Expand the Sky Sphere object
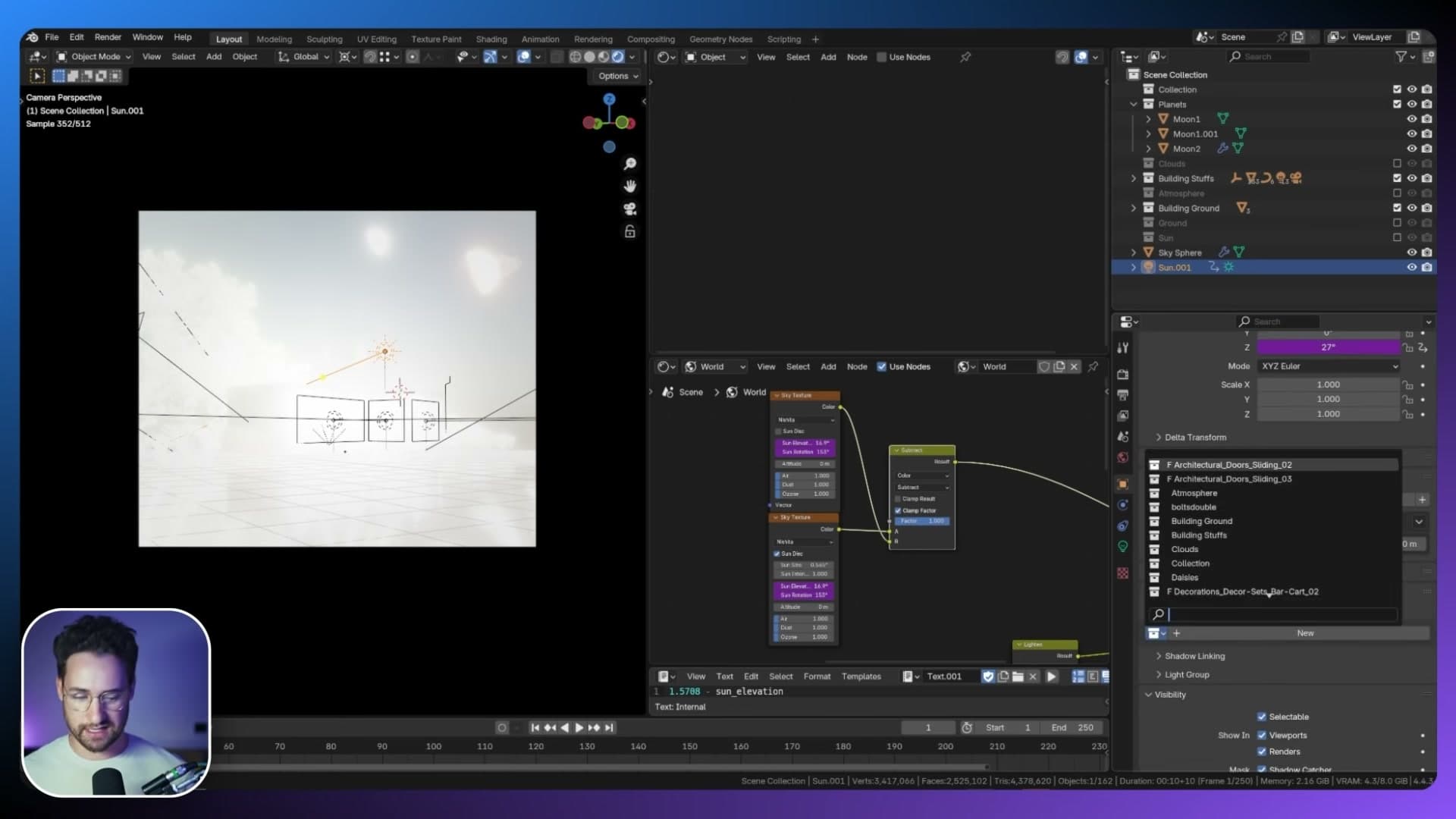 coord(1134,253)
